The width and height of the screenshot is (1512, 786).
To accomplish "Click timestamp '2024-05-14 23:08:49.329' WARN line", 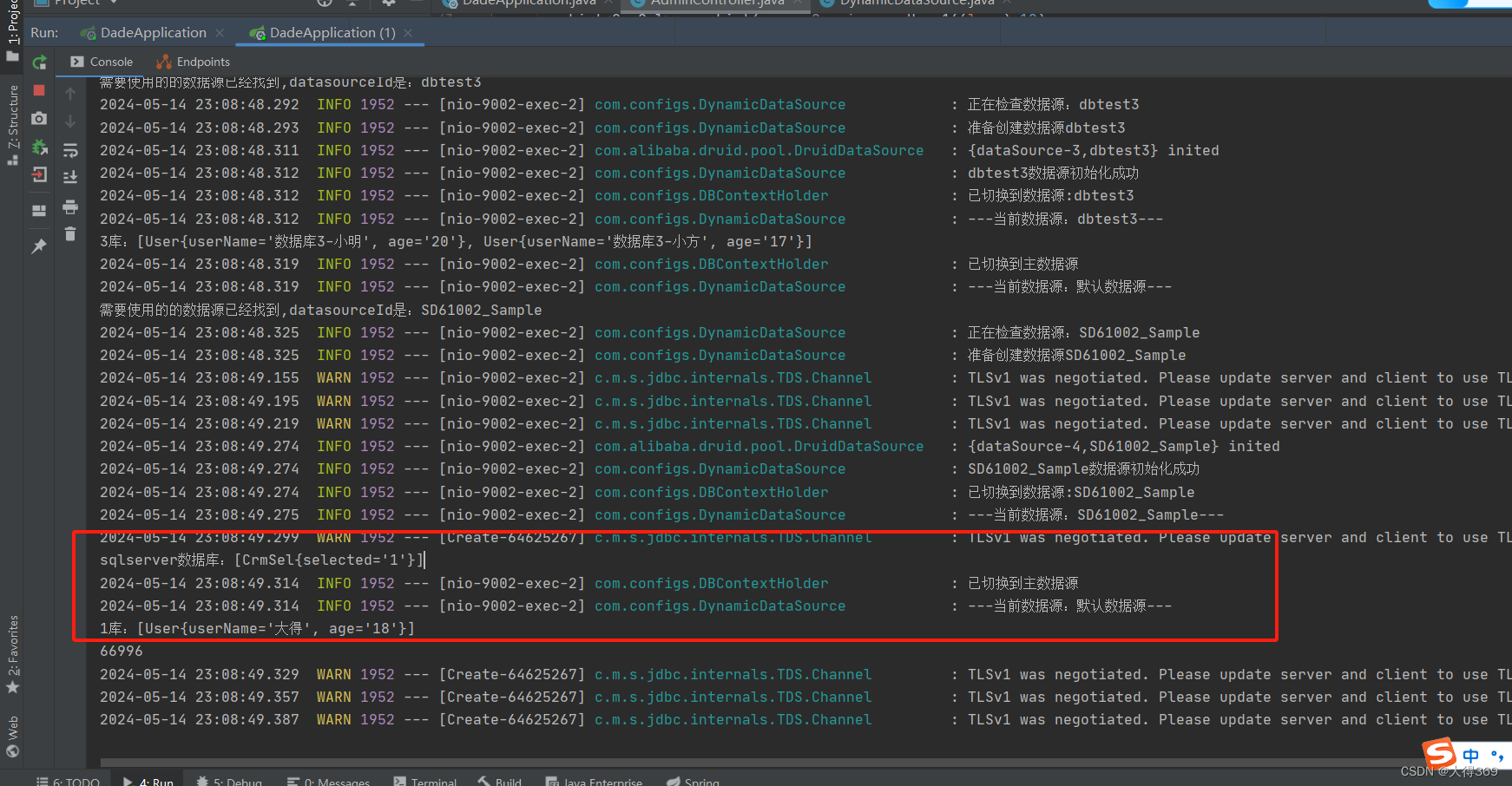I will [199, 675].
